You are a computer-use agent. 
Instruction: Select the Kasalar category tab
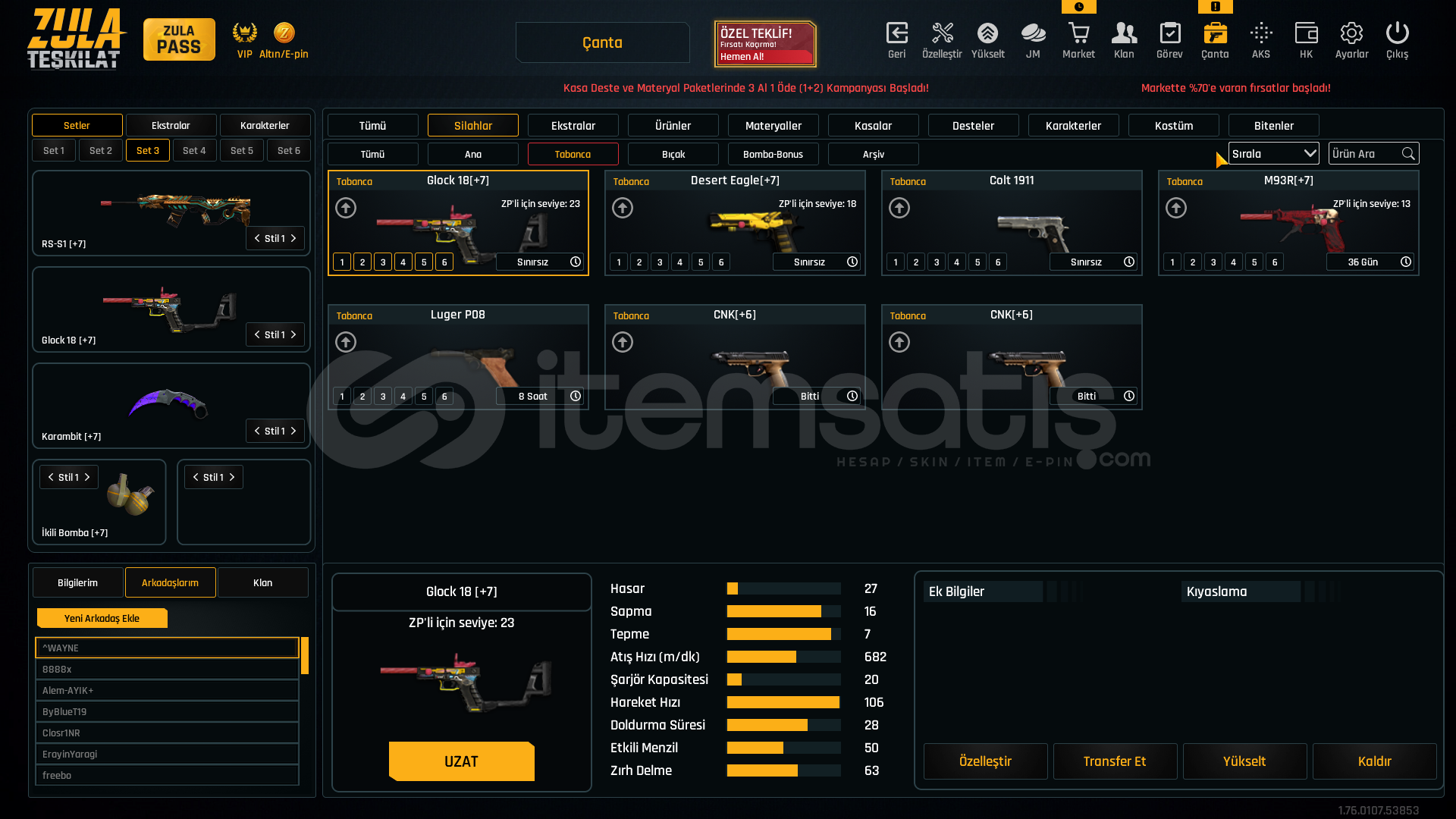click(873, 125)
